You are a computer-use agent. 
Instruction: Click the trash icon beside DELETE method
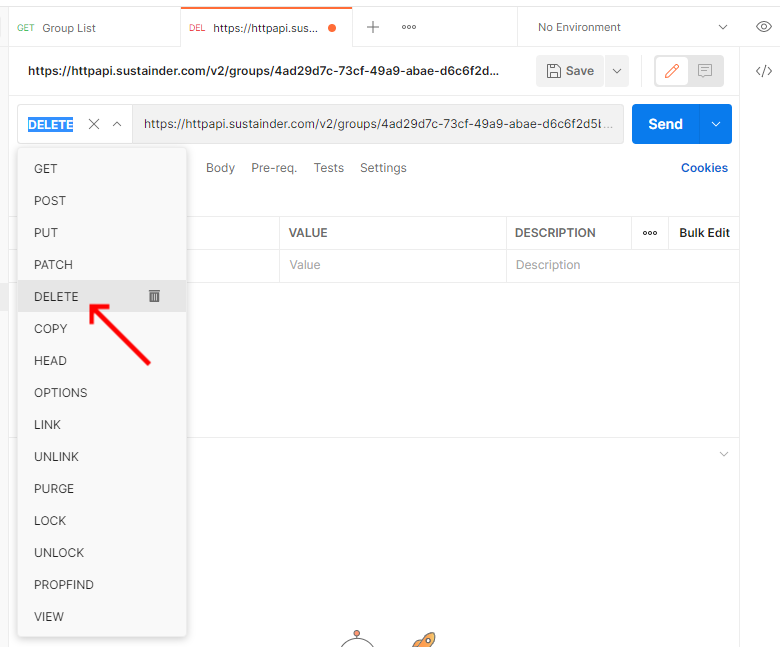coord(154,296)
